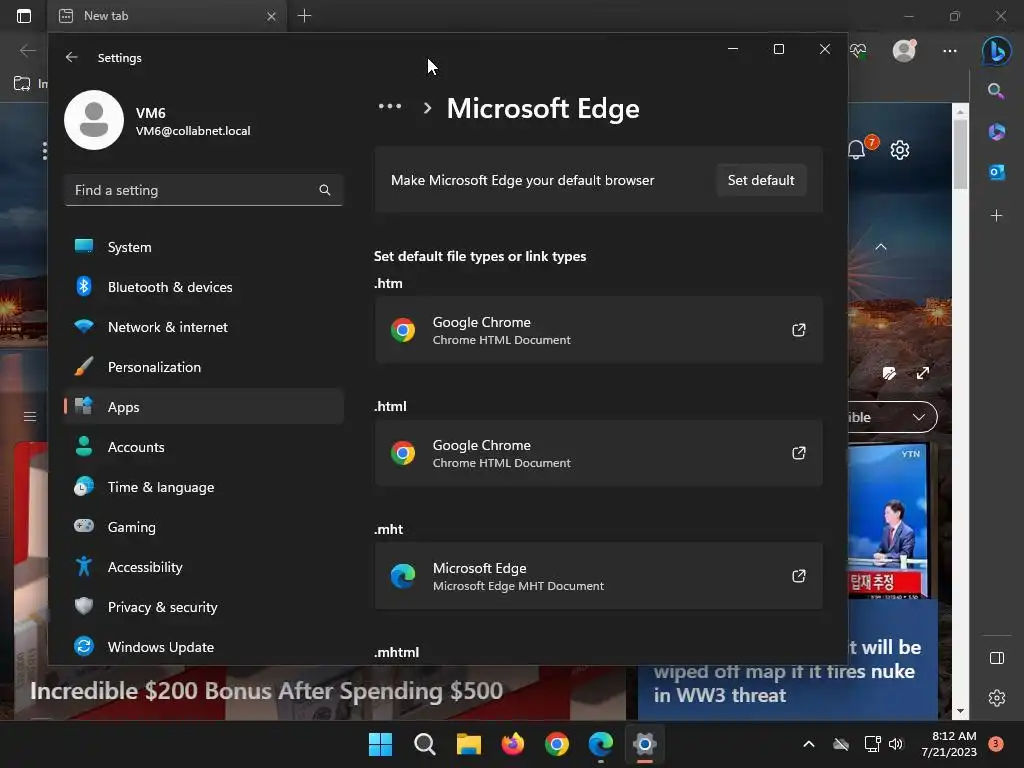Image resolution: width=1024 pixels, height=768 pixels.
Task: Select the Apps category
Action: pyautogui.click(x=204, y=407)
